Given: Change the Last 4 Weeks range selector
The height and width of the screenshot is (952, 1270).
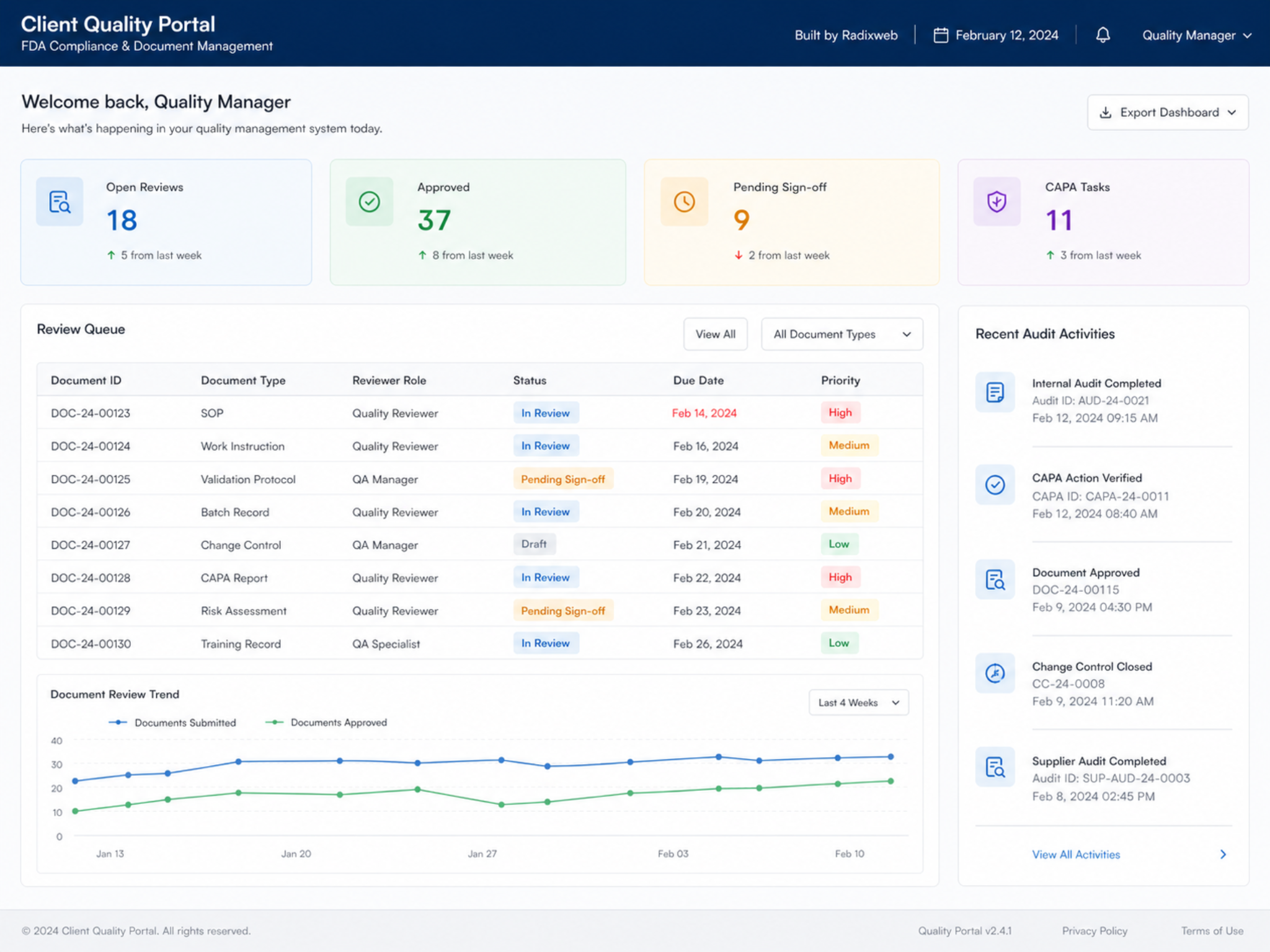Looking at the screenshot, I should (859, 702).
